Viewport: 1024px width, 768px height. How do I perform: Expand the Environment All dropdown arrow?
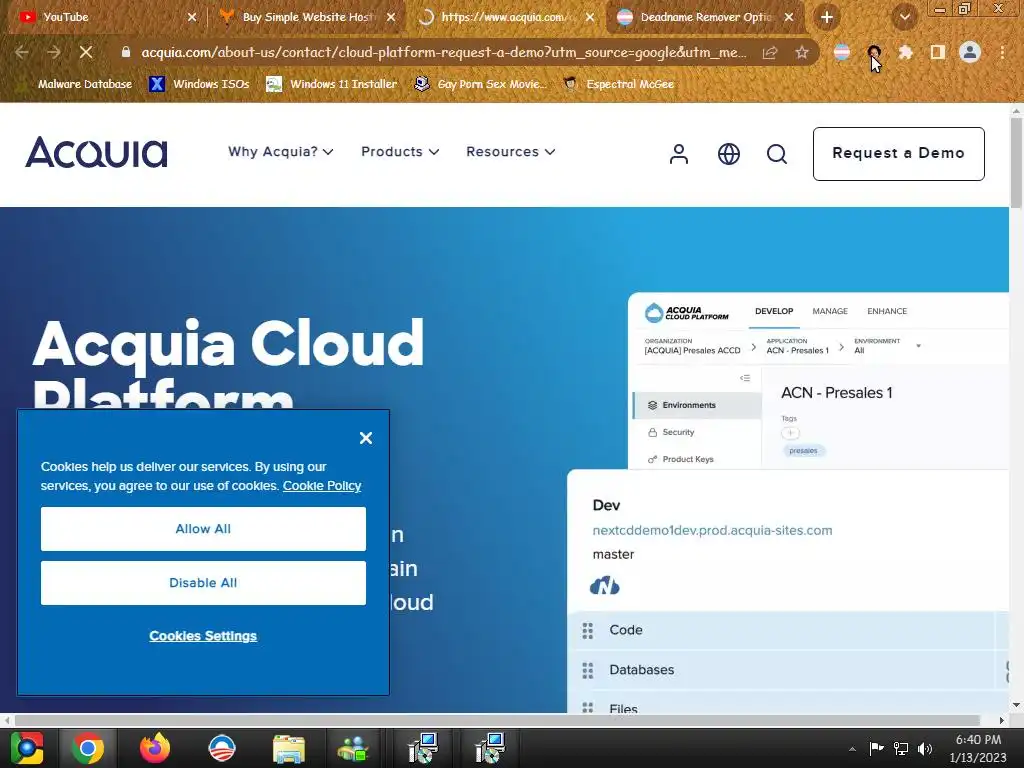click(918, 346)
